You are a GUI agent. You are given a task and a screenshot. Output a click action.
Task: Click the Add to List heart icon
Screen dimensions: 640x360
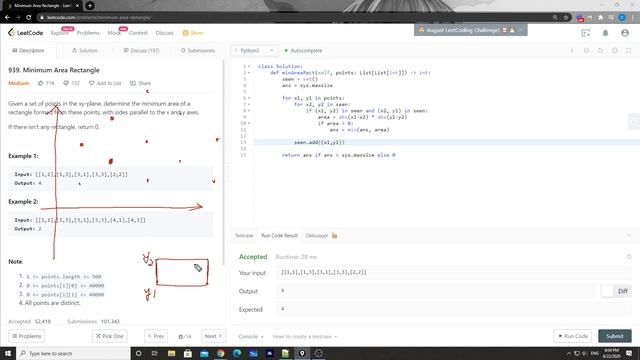(91, 83)
